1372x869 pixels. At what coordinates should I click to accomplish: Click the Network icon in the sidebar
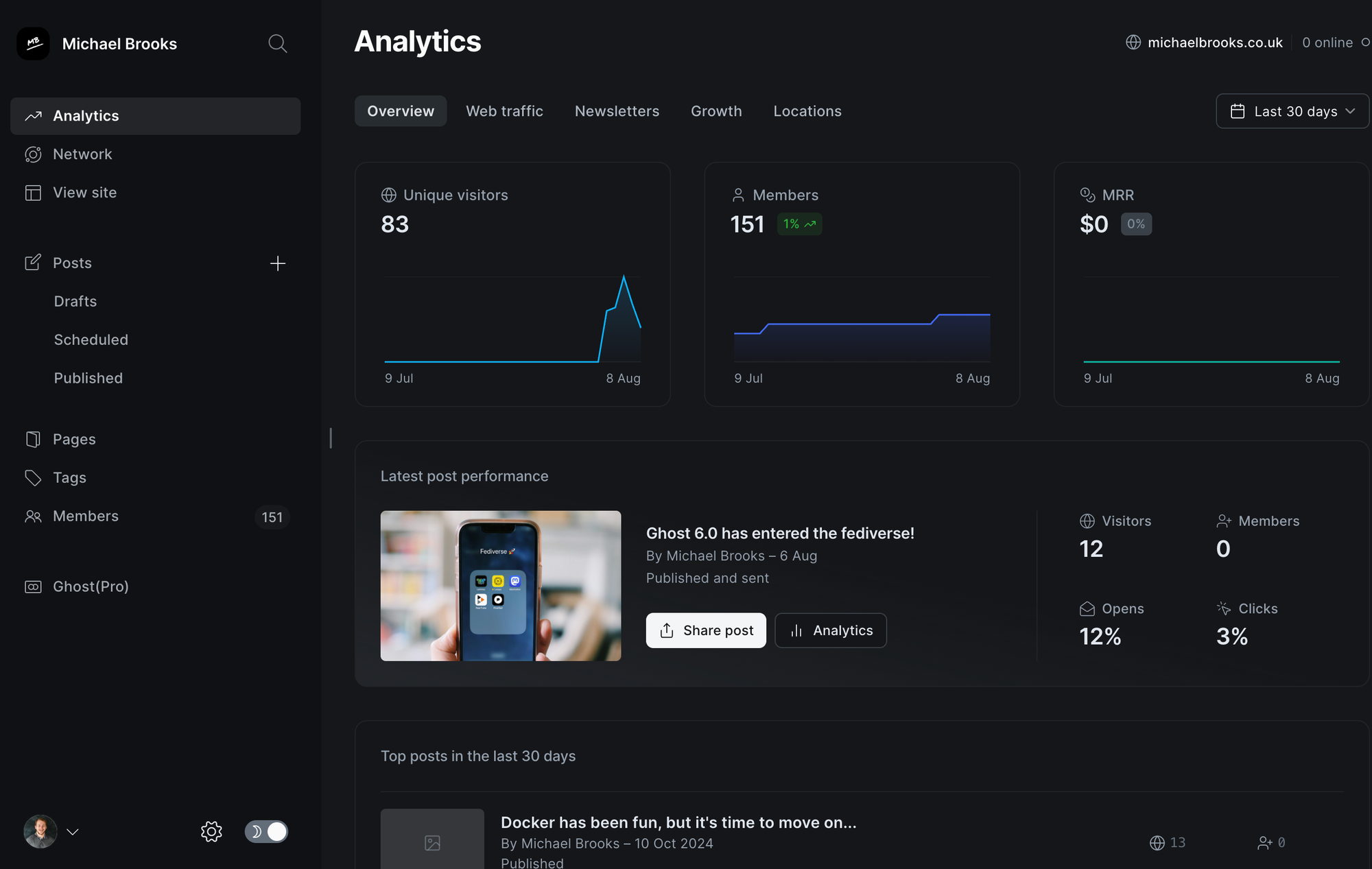(33, 154)
